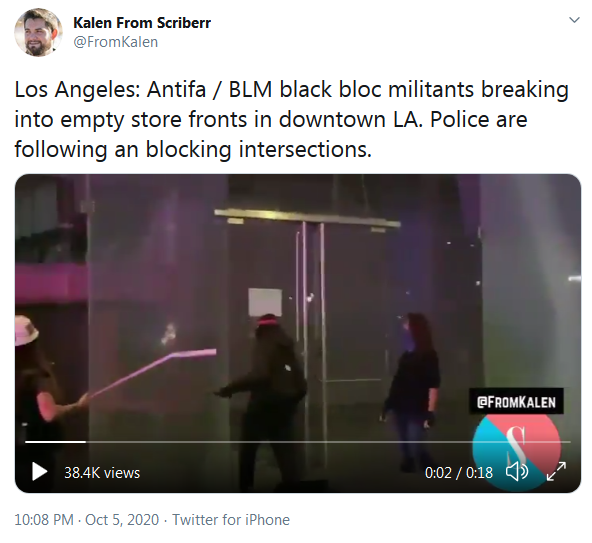592x543 pixels.
Task: Seek along the video progress bar
Action: [x=298, y=441]
